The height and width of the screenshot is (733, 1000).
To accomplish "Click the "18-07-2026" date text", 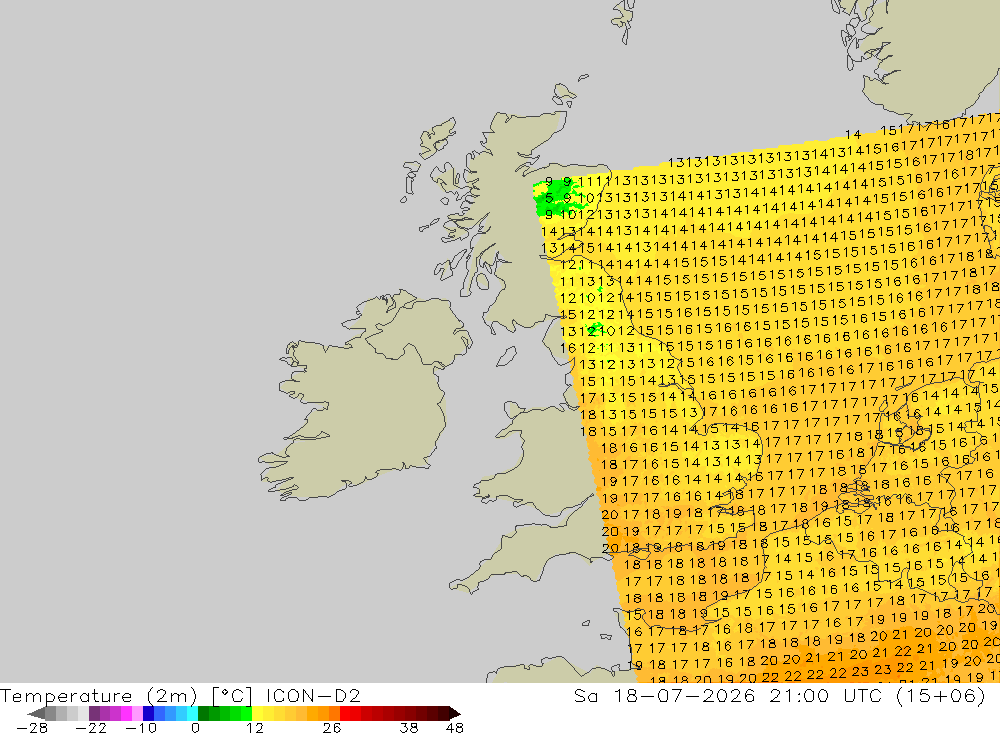I will 684,695.
